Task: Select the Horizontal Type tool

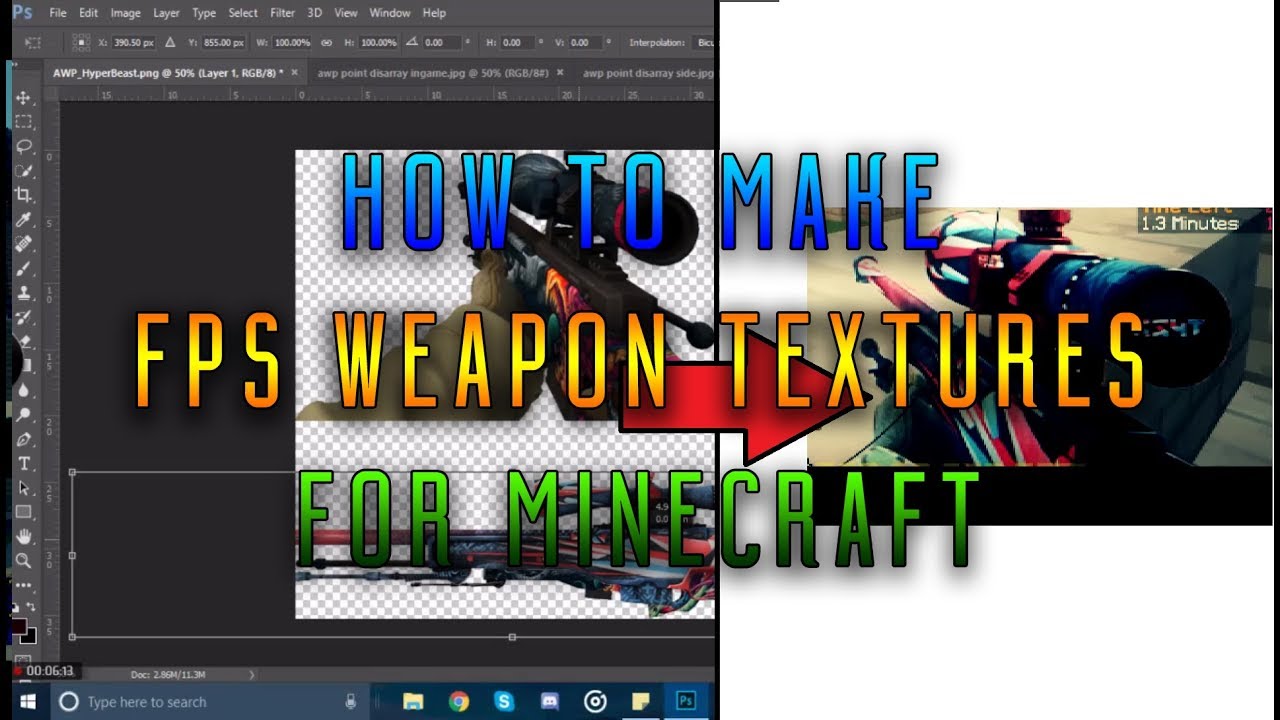Action: pyautogui.click(x=24, y=464)
